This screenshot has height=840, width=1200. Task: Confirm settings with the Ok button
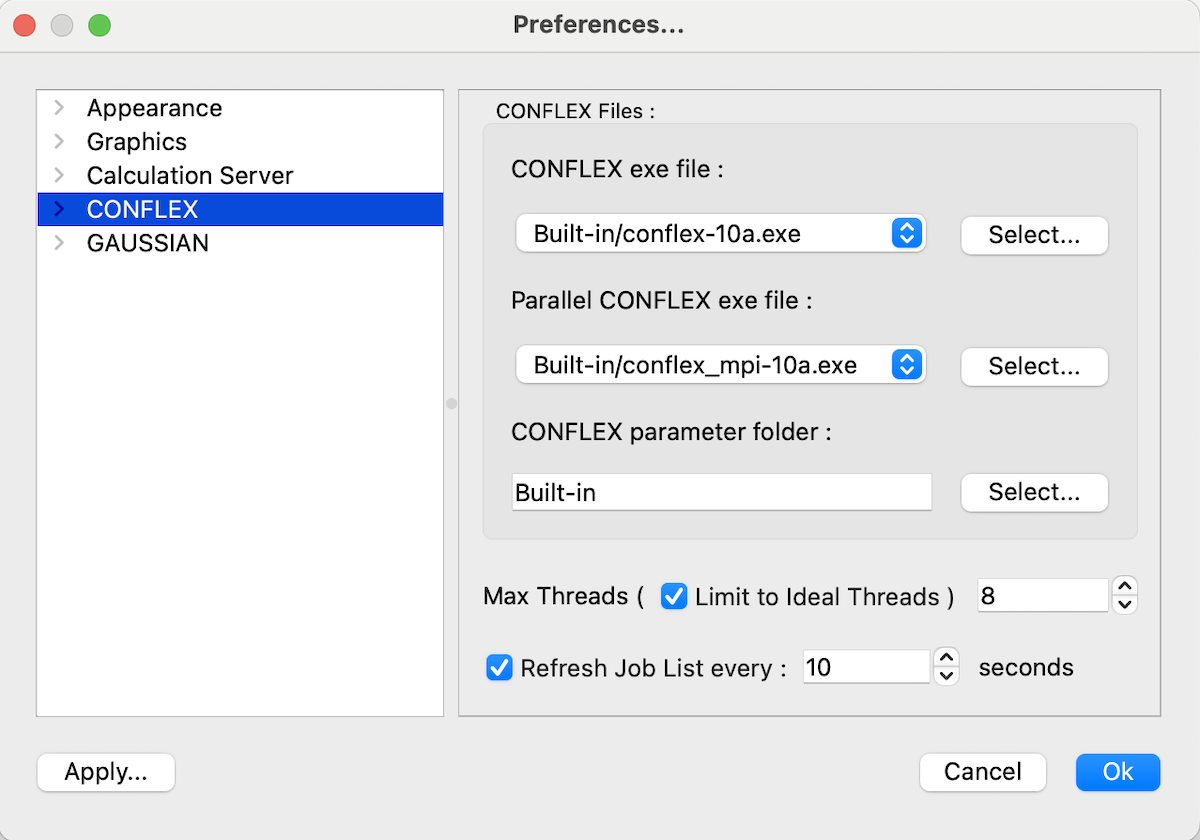1117,772
